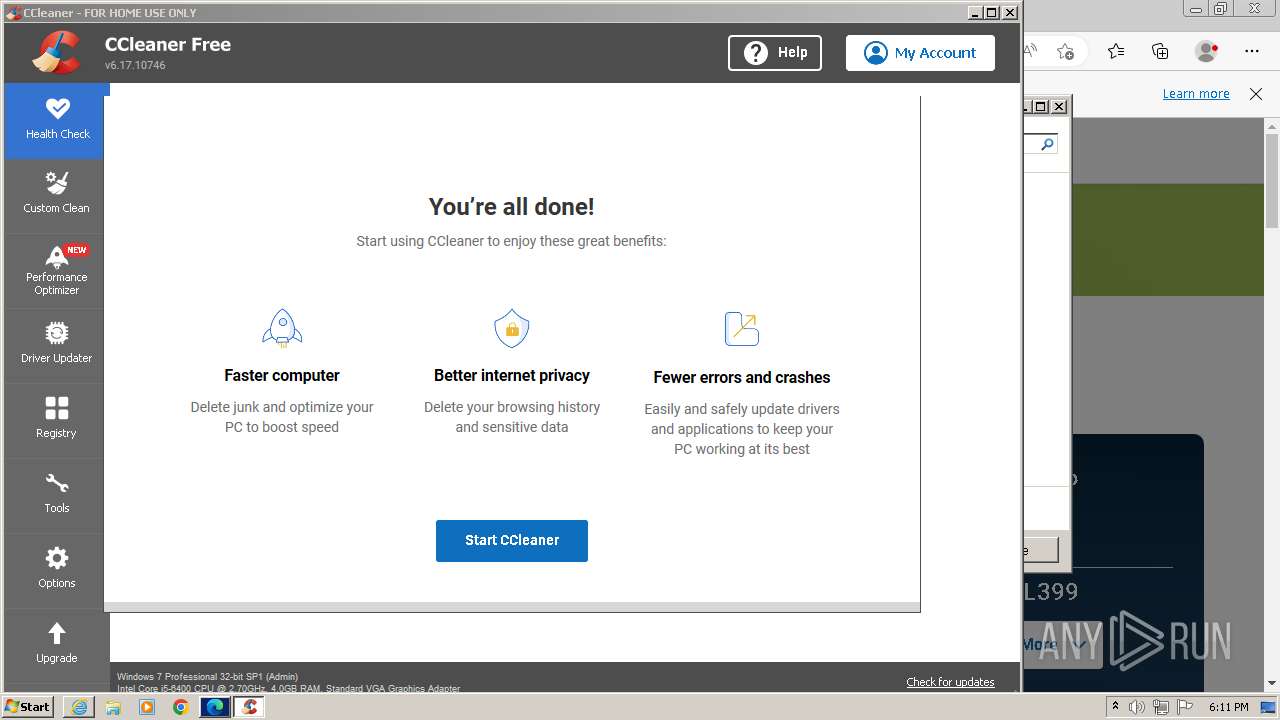Viewport: 1280px width, 720px height.
Task: Click the 'Better internet privacy' title text
Action: coord(512,376)
